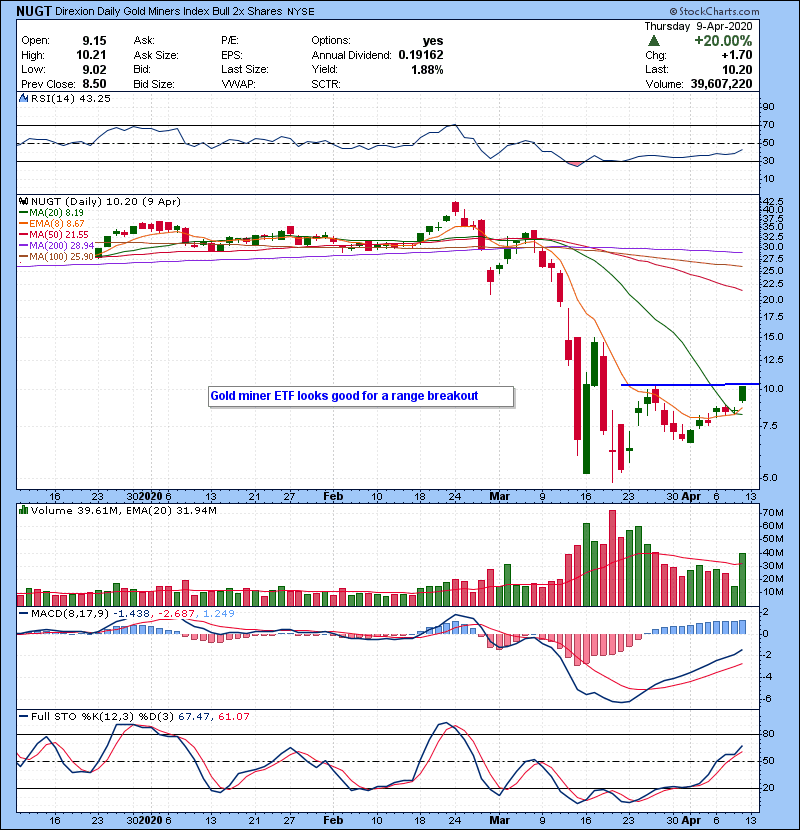This screenshot has width=800, height=830.
Task: Click the EMA(20) 31.94M volume legend text
Action: point(172,511)
